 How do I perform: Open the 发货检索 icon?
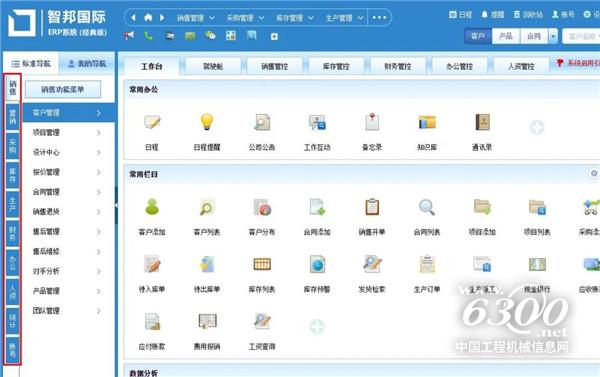(372, 264)
